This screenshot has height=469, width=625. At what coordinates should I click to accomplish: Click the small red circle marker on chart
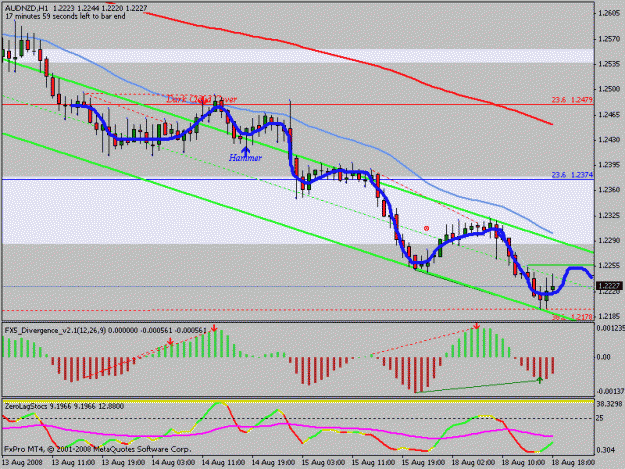(426, 228)
